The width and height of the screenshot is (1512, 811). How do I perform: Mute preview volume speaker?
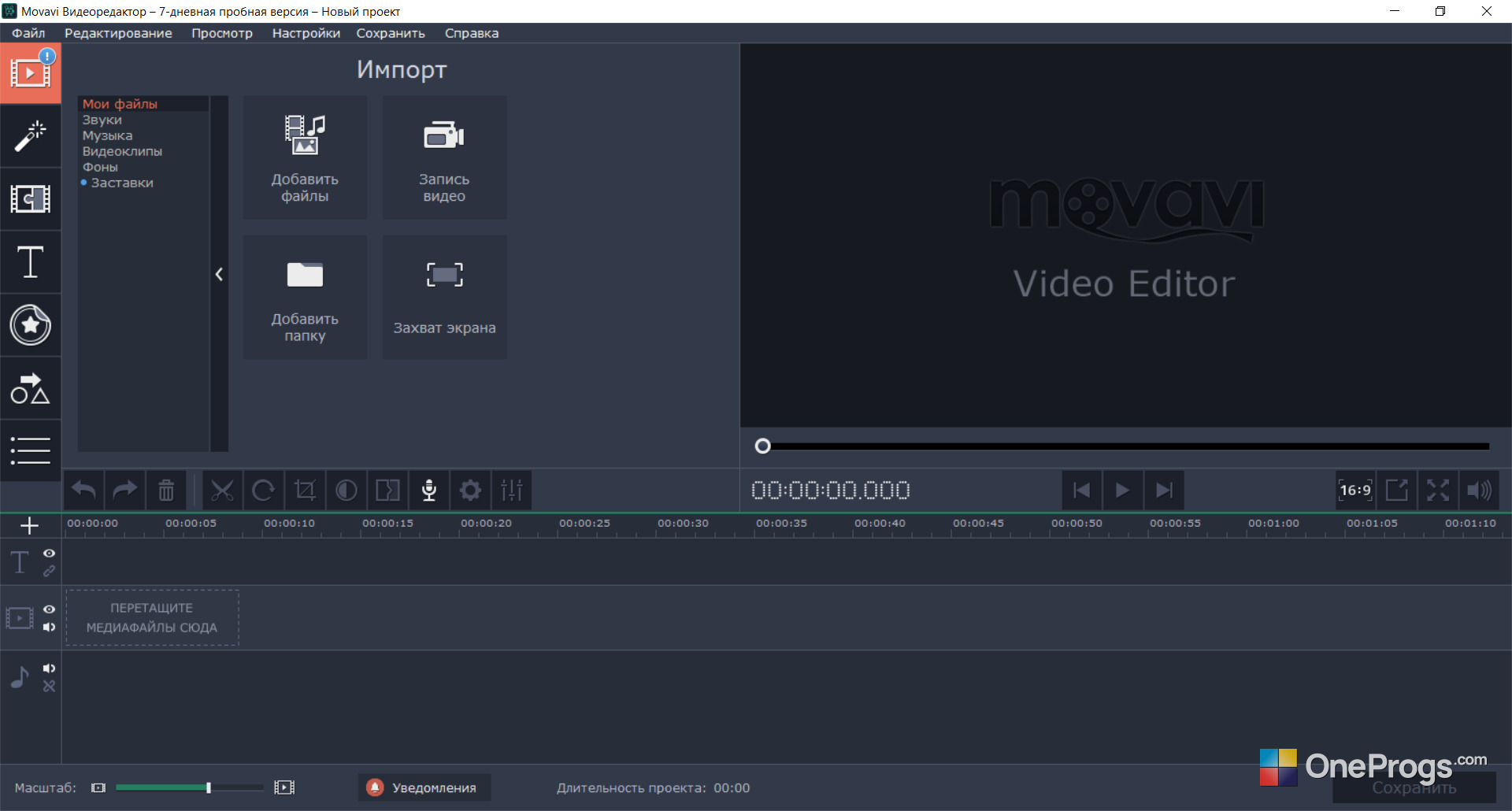[x=1479, y=491]
